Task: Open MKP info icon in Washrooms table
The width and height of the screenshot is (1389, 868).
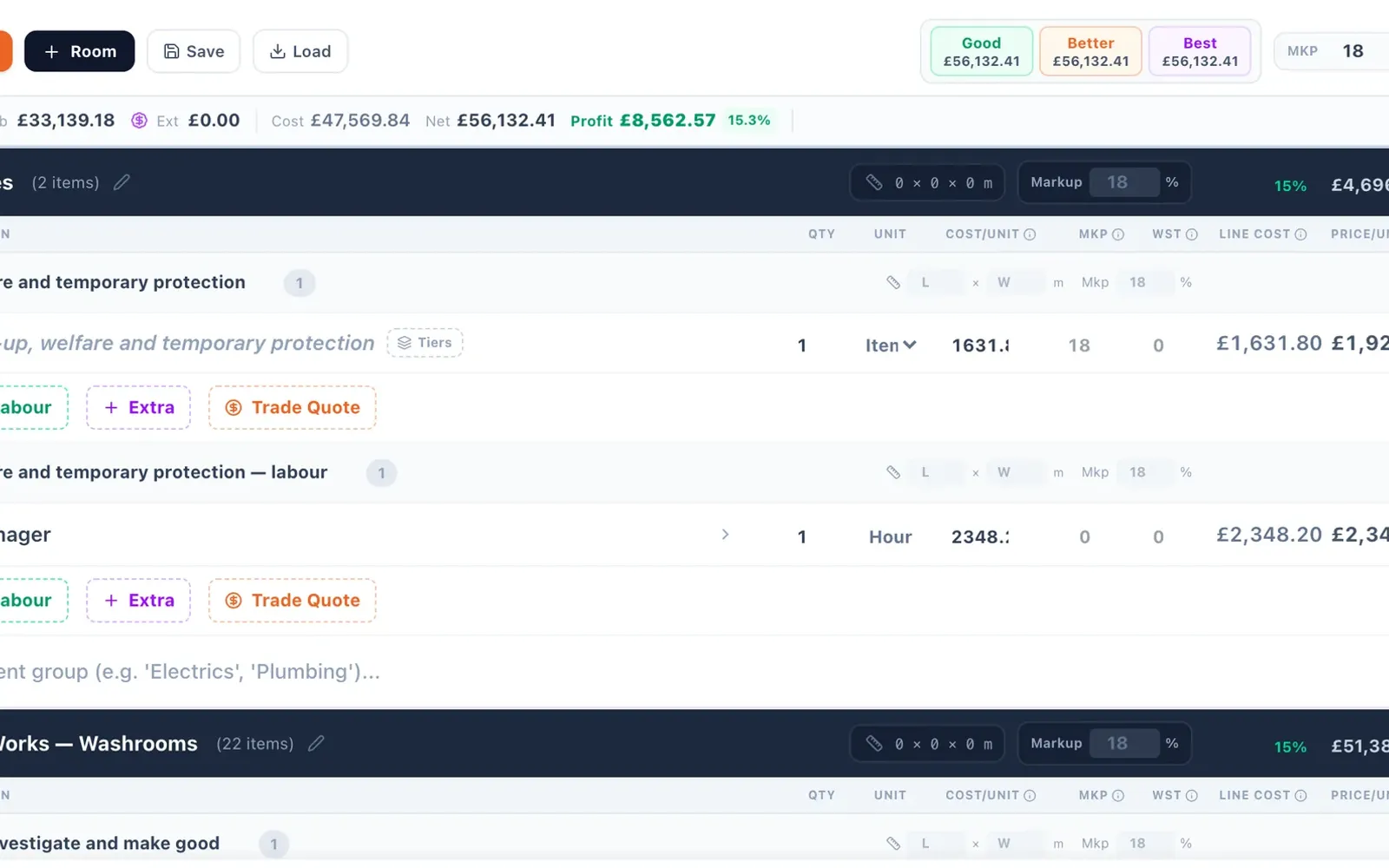Action: pyautogui.click(x=1118, y=795)
